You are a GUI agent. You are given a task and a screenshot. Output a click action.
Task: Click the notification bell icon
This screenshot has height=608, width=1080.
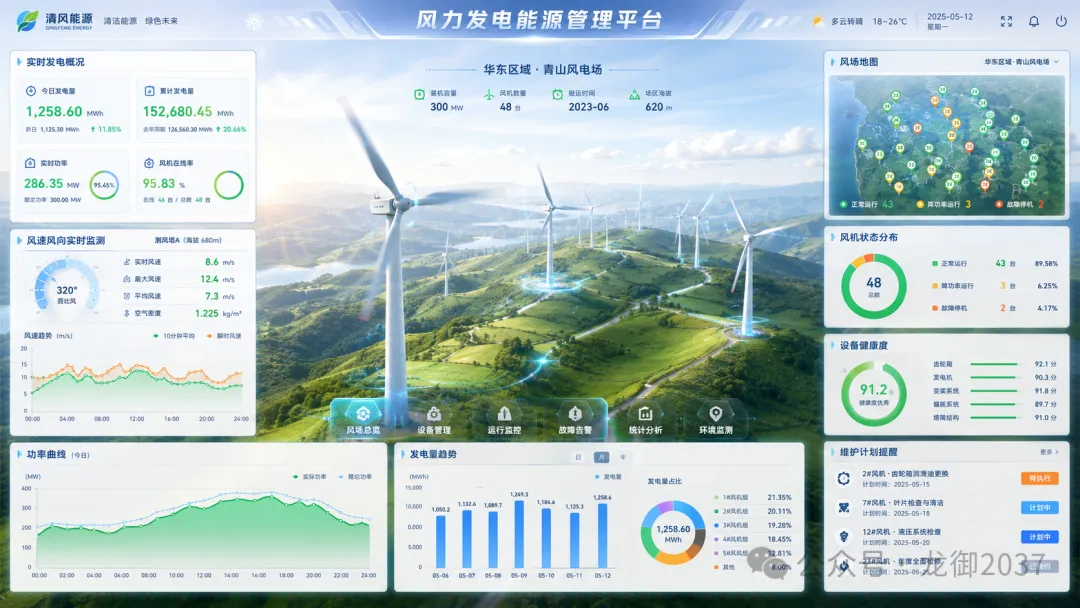pos(1034,21)
